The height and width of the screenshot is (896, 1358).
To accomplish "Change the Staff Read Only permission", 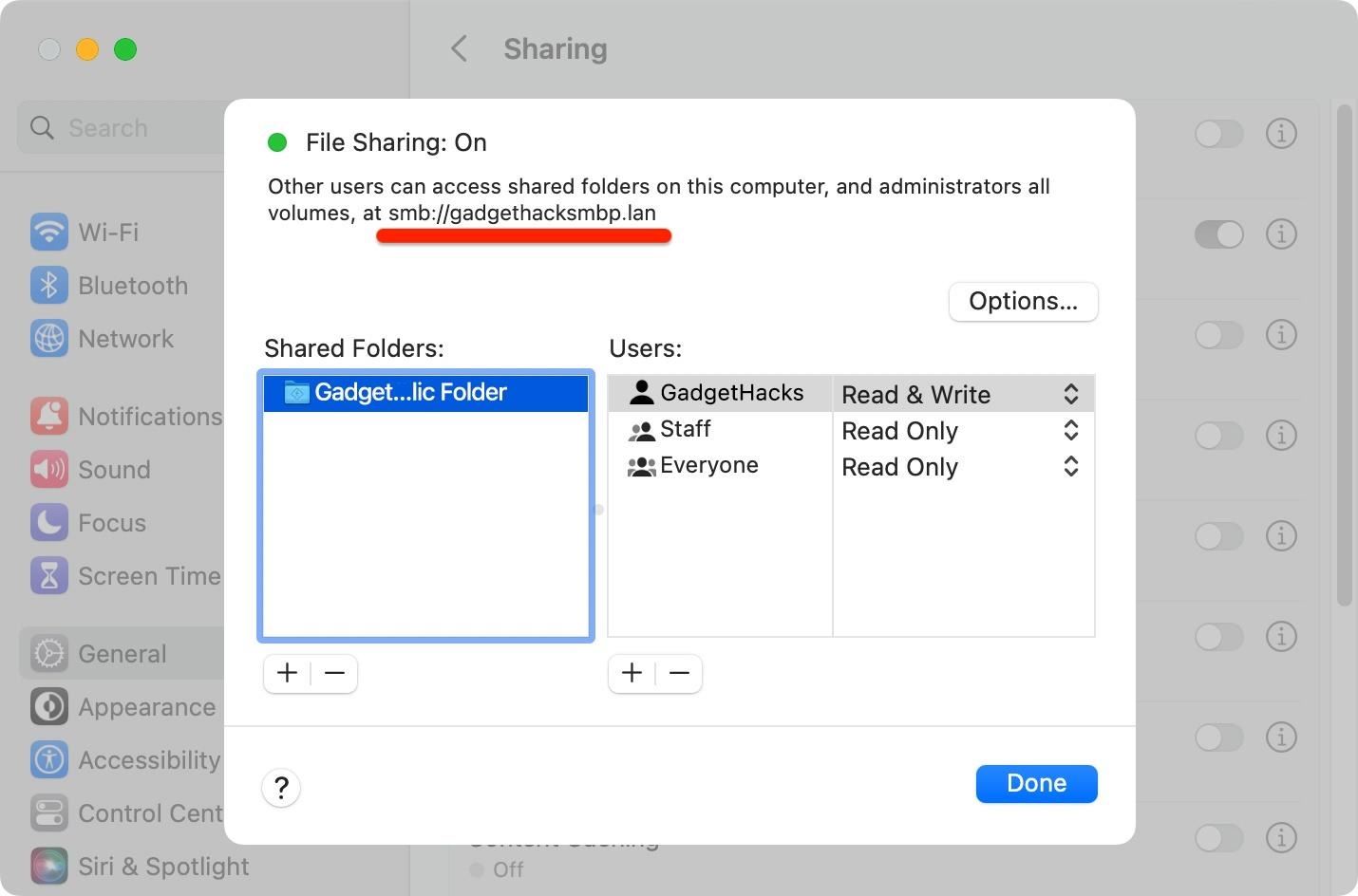I will tap(1070, 430).
